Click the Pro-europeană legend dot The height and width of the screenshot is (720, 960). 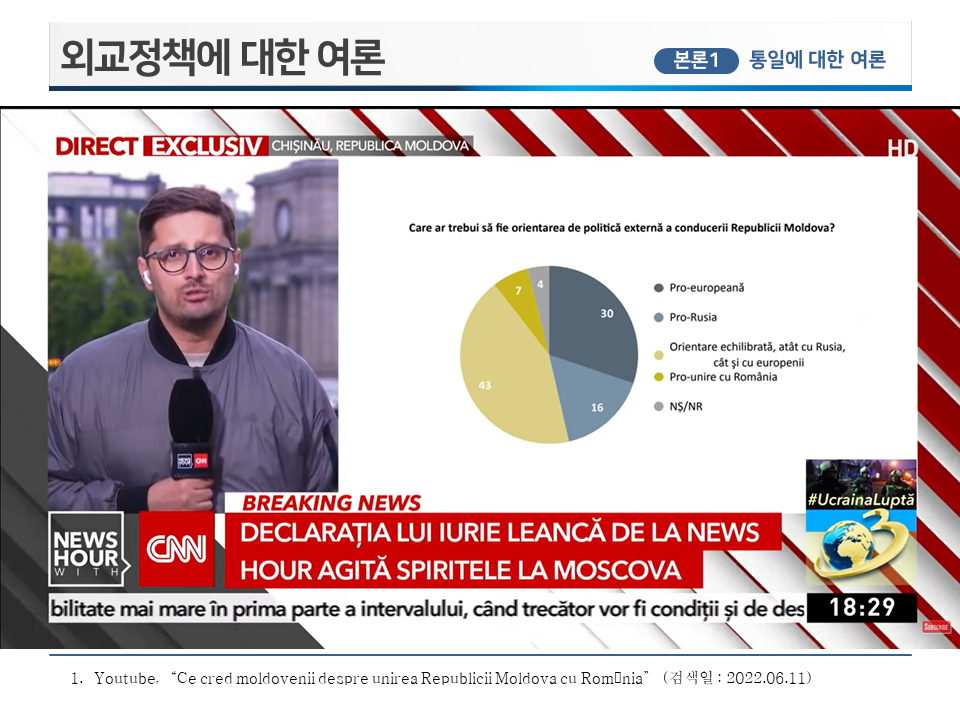659,288
